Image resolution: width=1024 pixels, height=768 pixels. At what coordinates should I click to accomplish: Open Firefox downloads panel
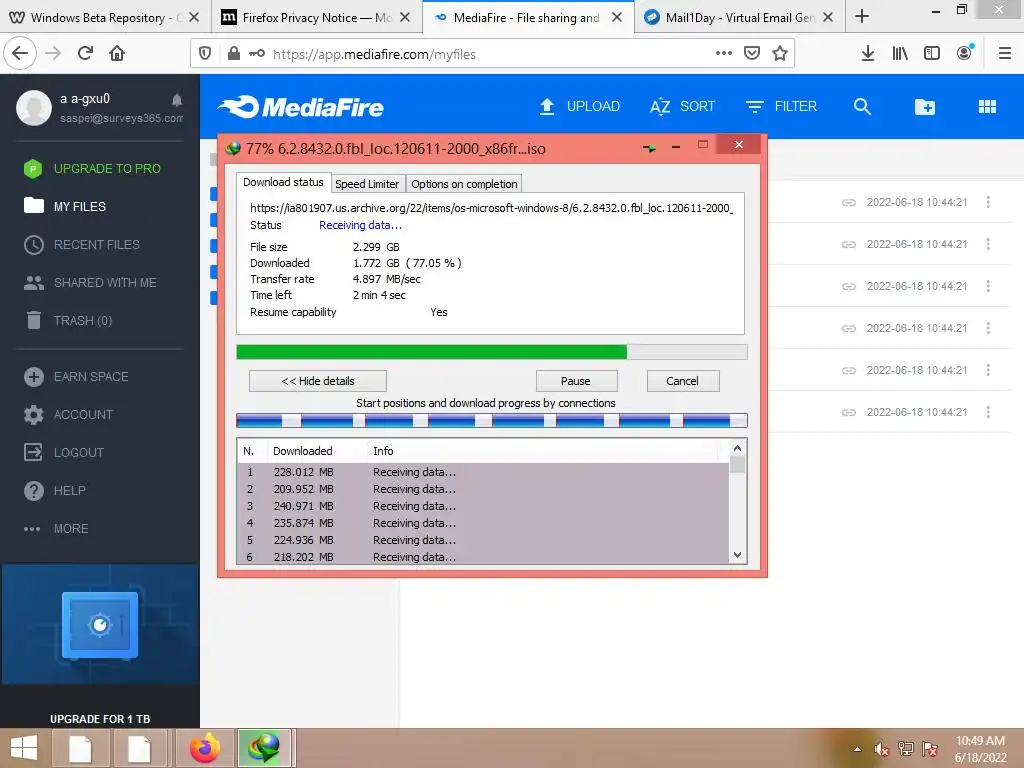pyautogui.click(x=867, y=53)
